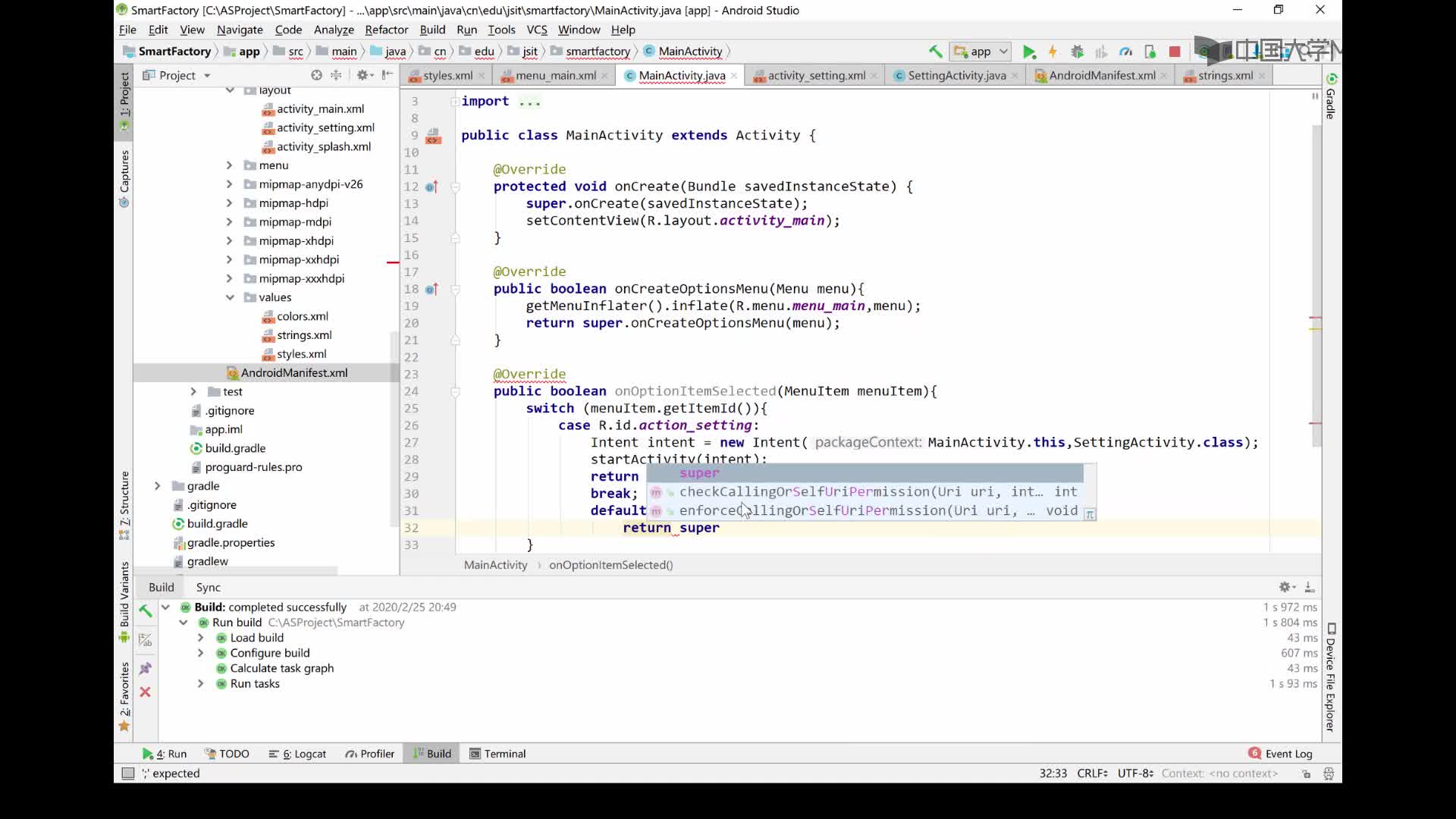Close the strings.xml editor tab
The height and width of the screenshot is (819, 1456).
tap(1262, 76)
